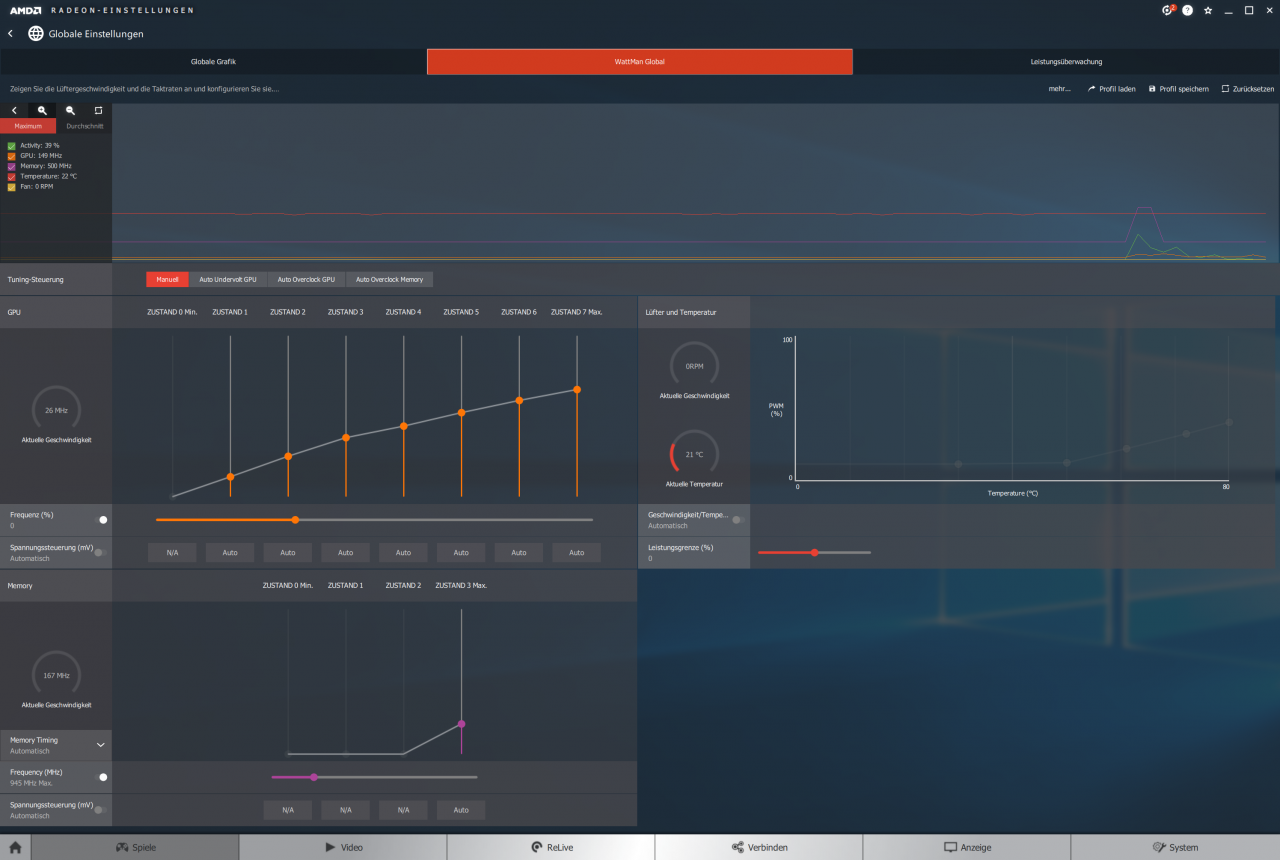1280x860 pixels.
Task: Click the favorites star icon
Action: [1208, 10]
